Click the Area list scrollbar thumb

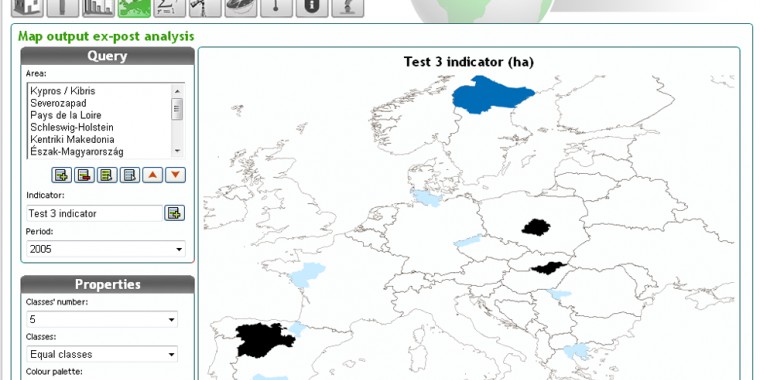click(x=177, y=109)
